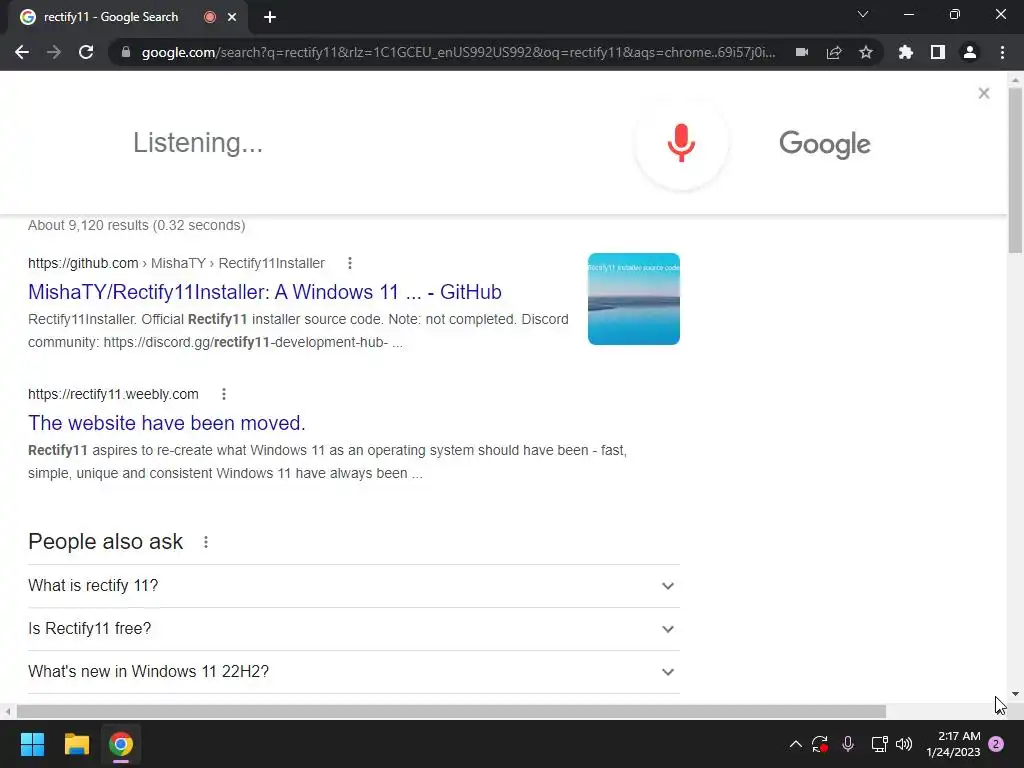Open MishaTY/Rectify11Installer GitHub result link
The height and width of the screenshot is (768, 1024).
point(264,292)
